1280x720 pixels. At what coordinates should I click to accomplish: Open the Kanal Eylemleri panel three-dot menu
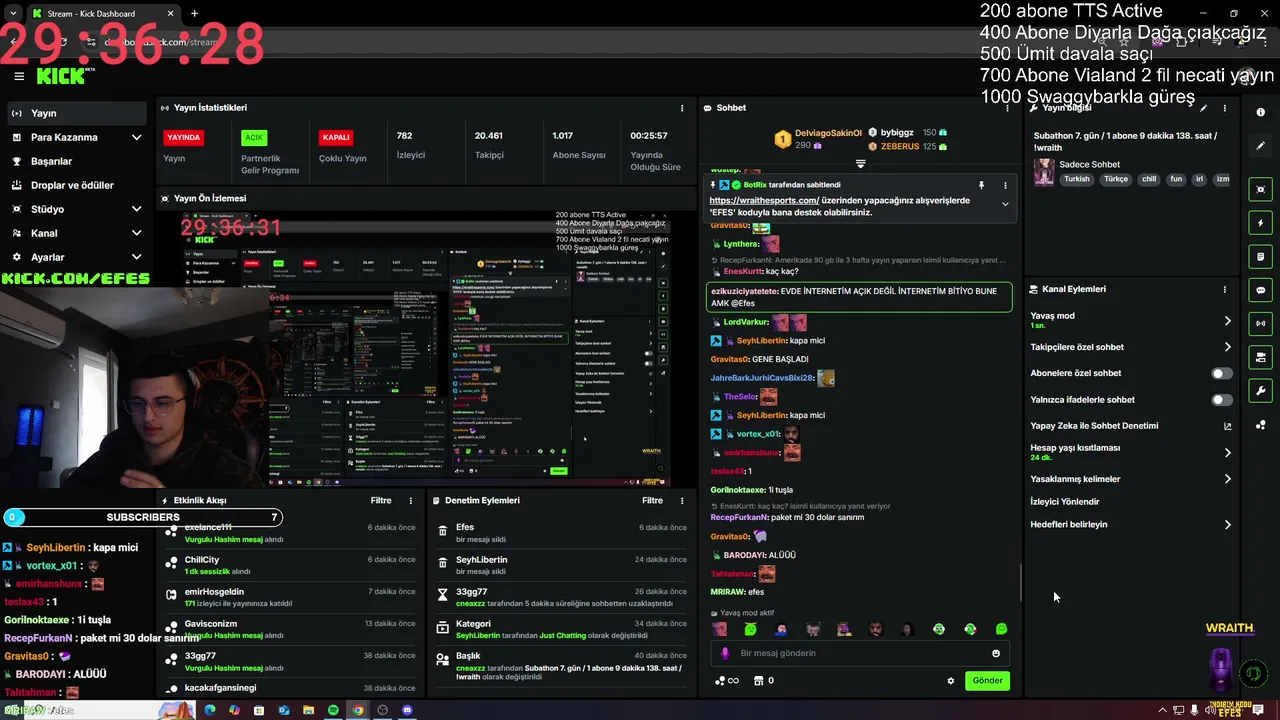[x=1225, y=289]
